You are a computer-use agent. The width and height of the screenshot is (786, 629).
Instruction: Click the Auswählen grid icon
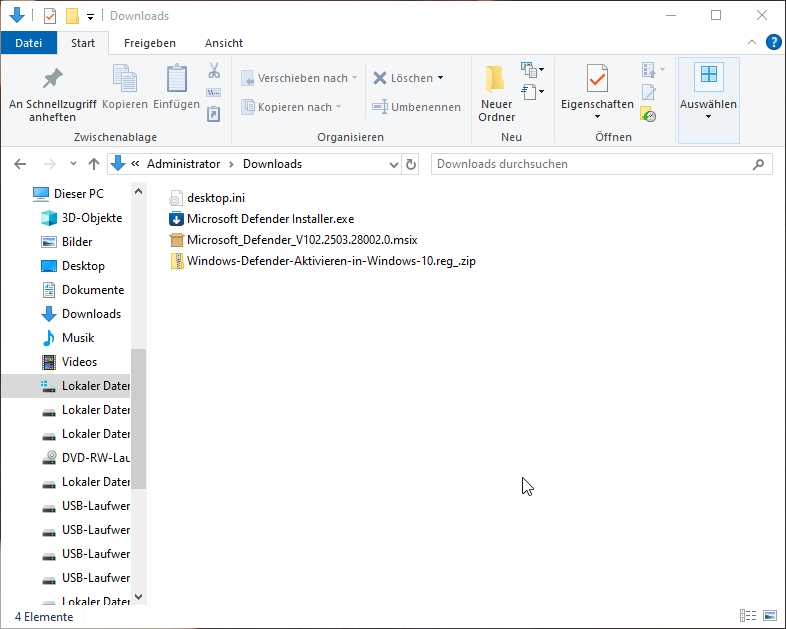(708, 75)
